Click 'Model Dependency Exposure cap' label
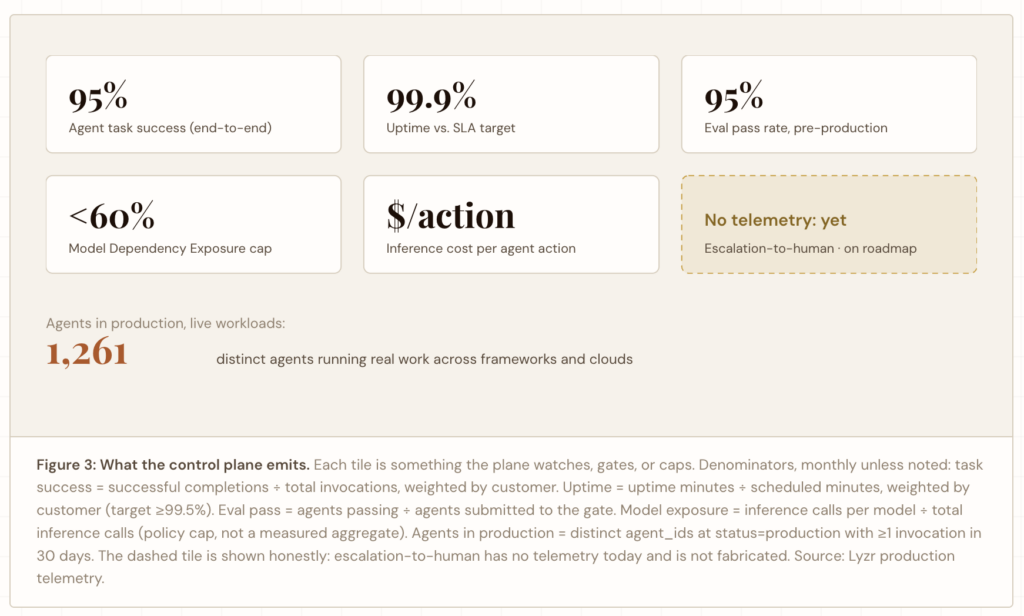 coord(170,248)
